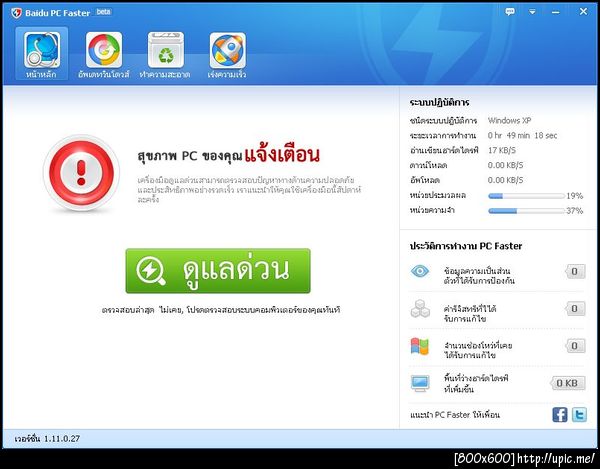Click the download speed 0.00 KB/S value
The width and height of the screenshot is (600, 469).
pos(505,165)
